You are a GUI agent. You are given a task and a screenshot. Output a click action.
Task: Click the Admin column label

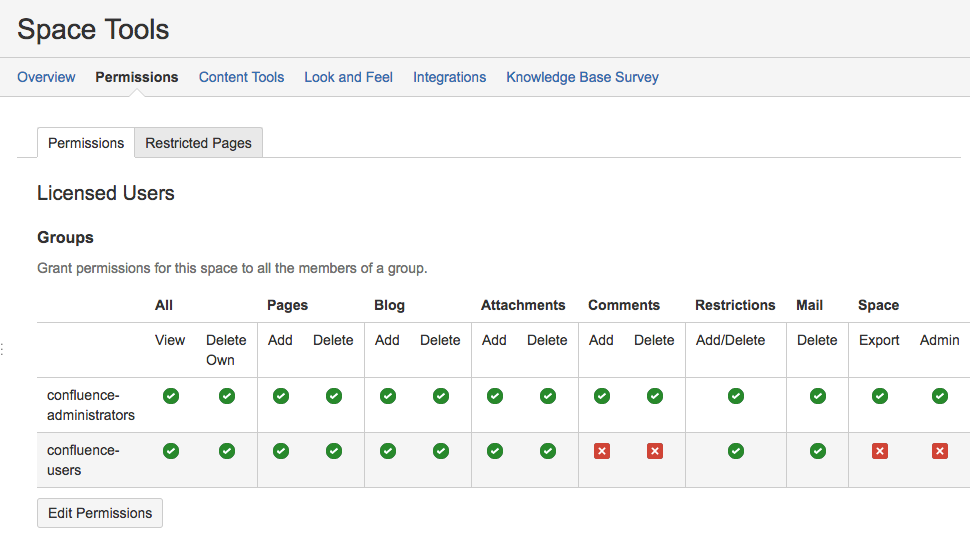pyautogui.click(x=940, y=340)
